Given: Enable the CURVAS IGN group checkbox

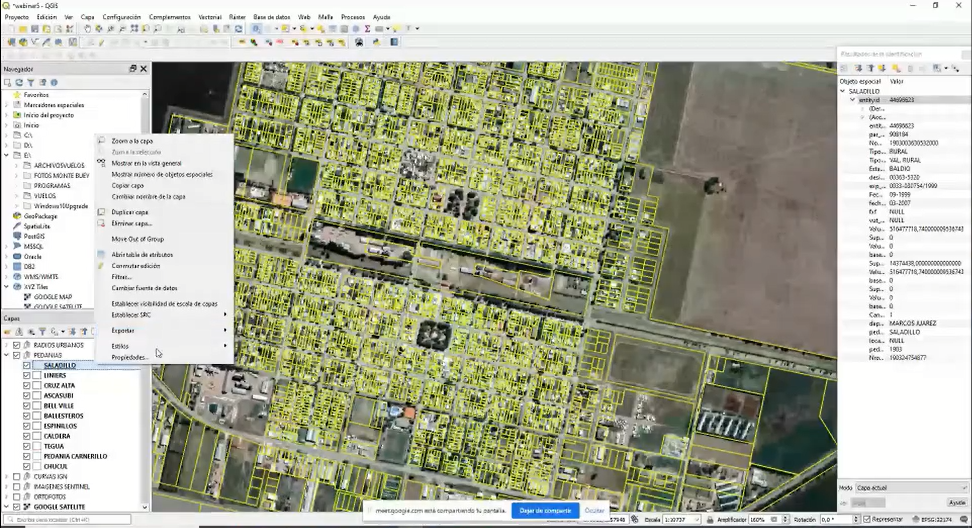Looking at the screenshot, I should pyautogui.click(x=17, y=477).
